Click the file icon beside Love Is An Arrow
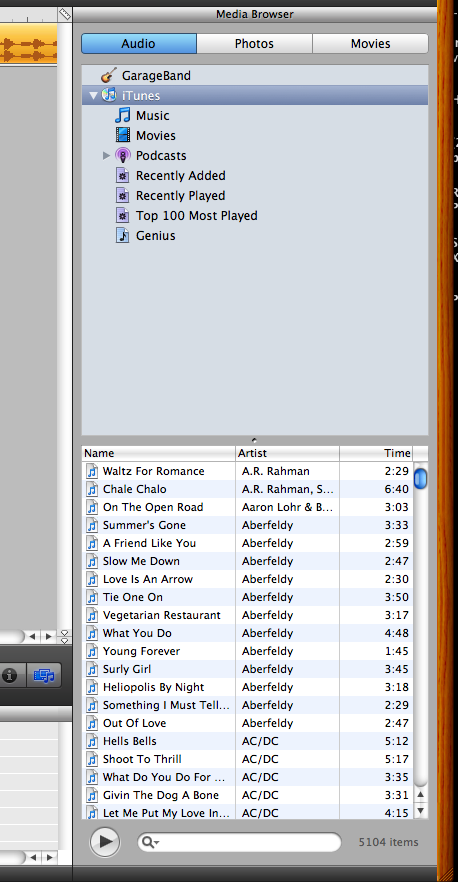458x882 pixels. pyautogui.click(x=92, y=579)
